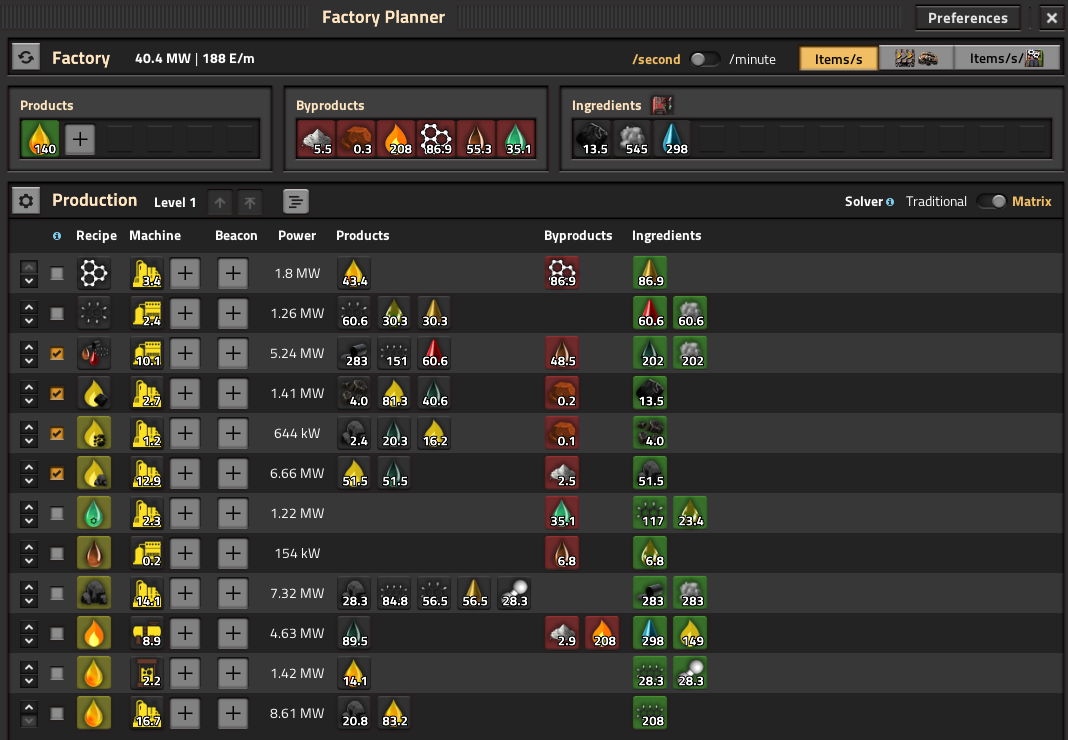Toggle the /second to /minute switch
Image resolution: width=1068 pixels, height=740 pixels.
pyautogui.click(x=705, y=59)
